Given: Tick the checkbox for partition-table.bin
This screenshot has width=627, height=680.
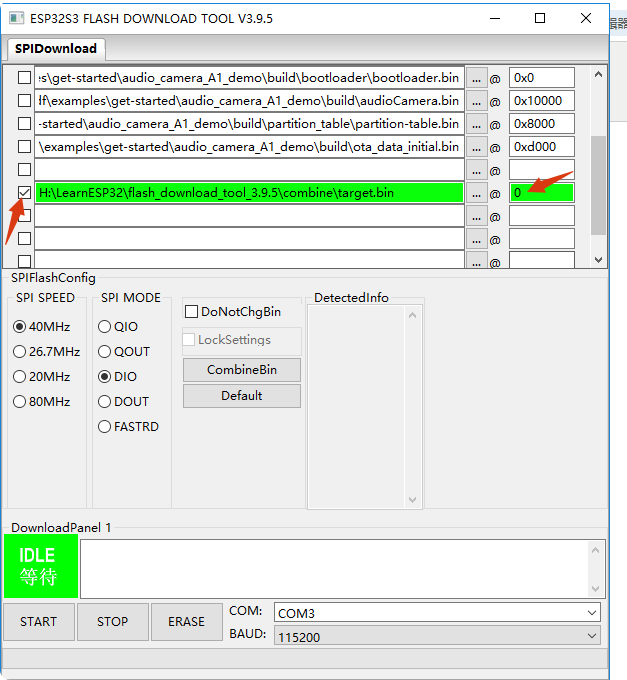Looking at the screenshot, I should (x=24, y=124).
